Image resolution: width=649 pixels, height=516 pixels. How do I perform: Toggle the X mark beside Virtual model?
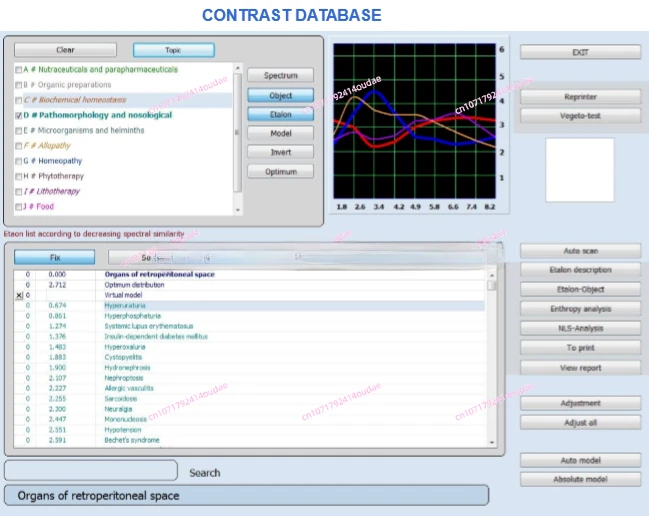coord(19,295)
